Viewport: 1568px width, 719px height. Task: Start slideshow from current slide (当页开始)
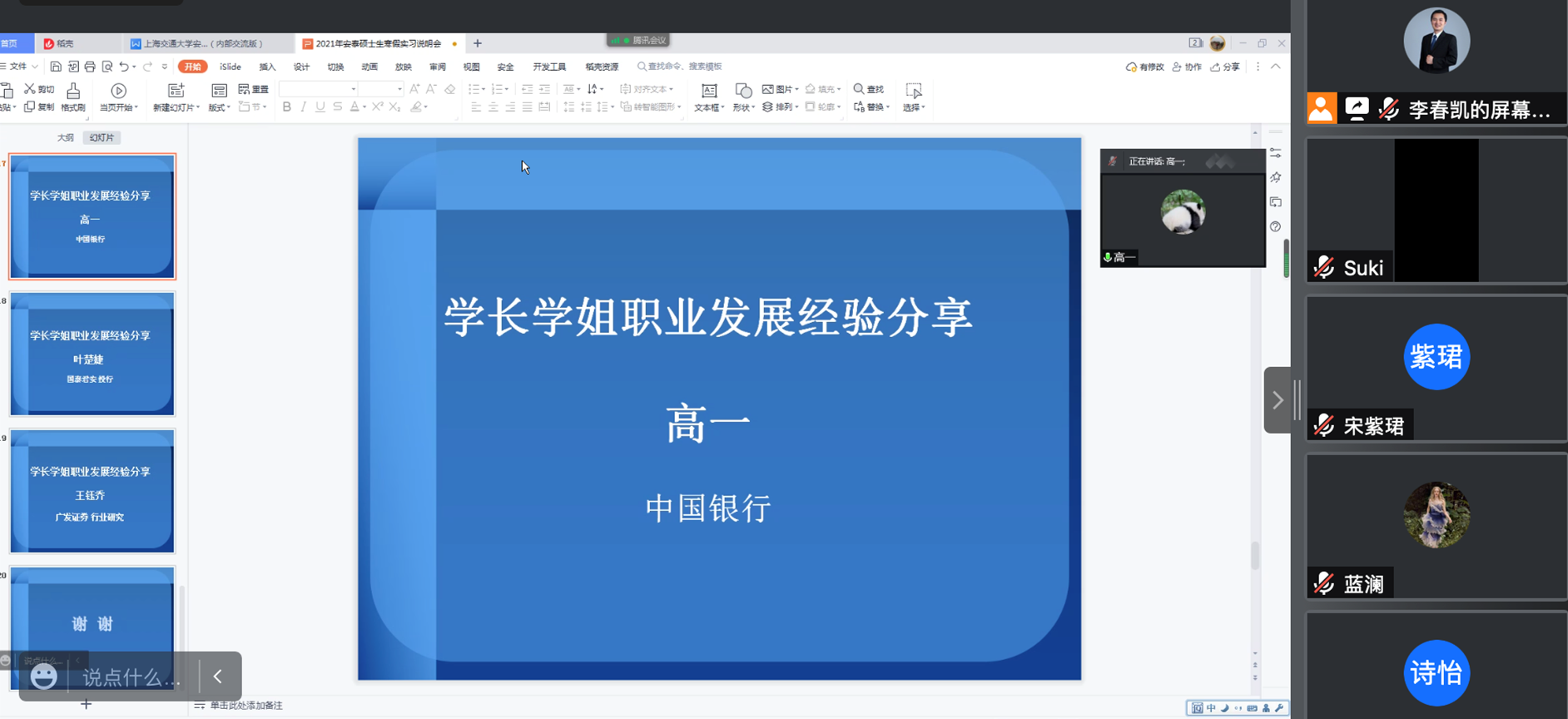[x=118, y=97]
